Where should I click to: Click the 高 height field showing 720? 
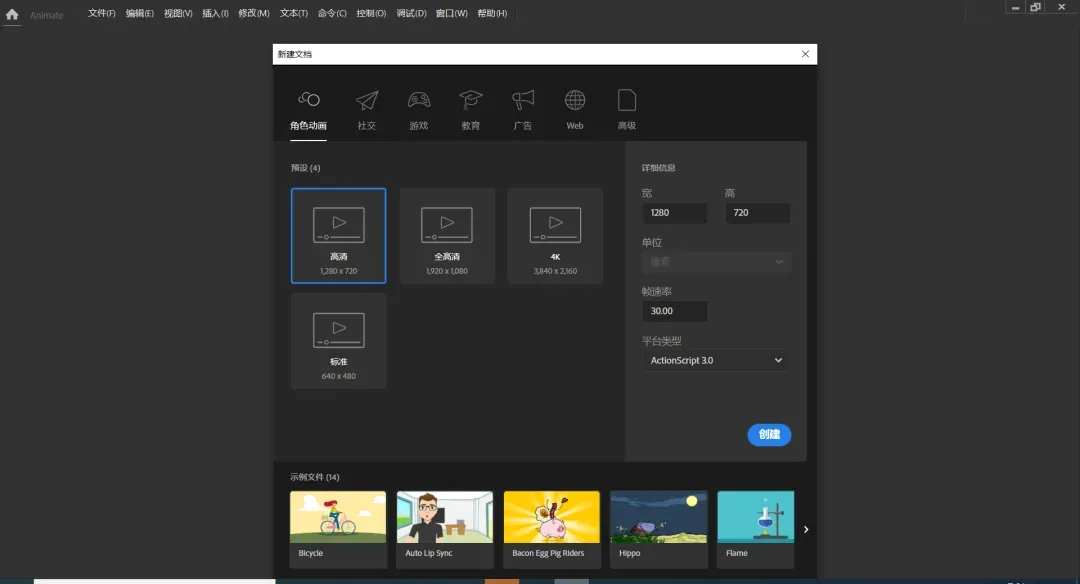[x=758, y=213]
